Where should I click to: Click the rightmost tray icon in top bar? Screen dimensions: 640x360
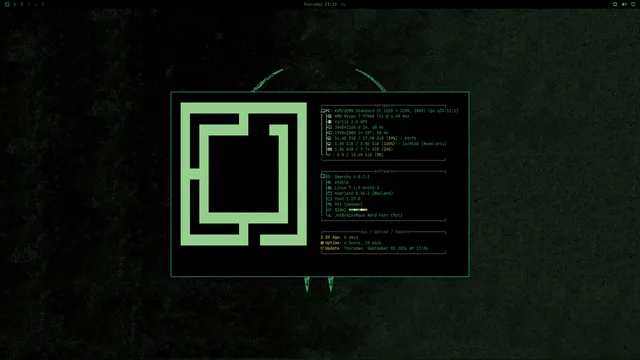[633, 4]
